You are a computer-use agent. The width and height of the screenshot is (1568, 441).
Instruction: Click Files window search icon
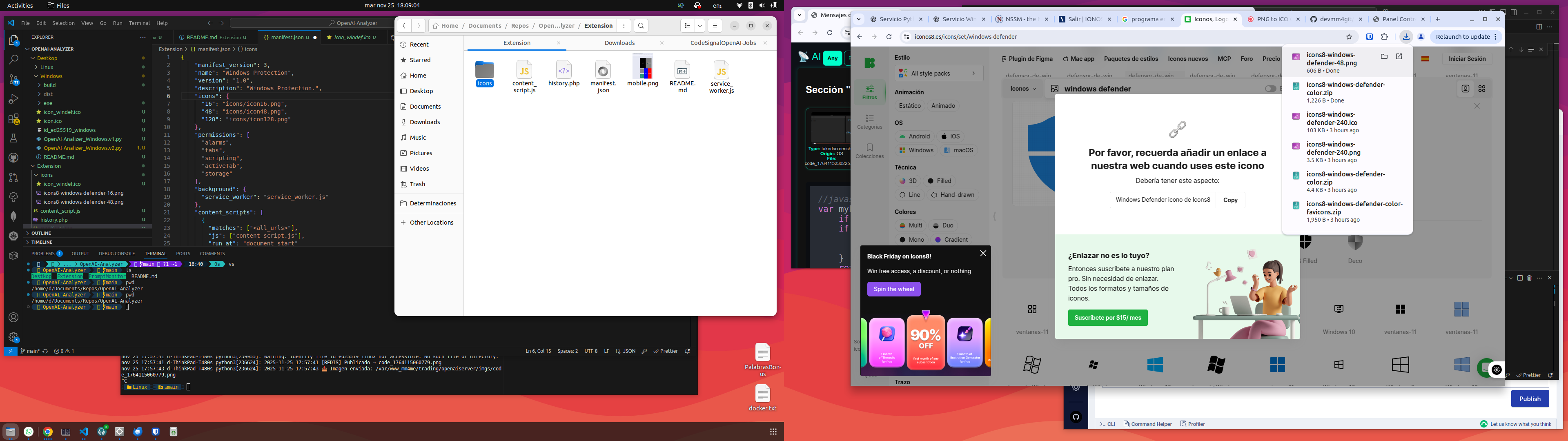(641, 26)
